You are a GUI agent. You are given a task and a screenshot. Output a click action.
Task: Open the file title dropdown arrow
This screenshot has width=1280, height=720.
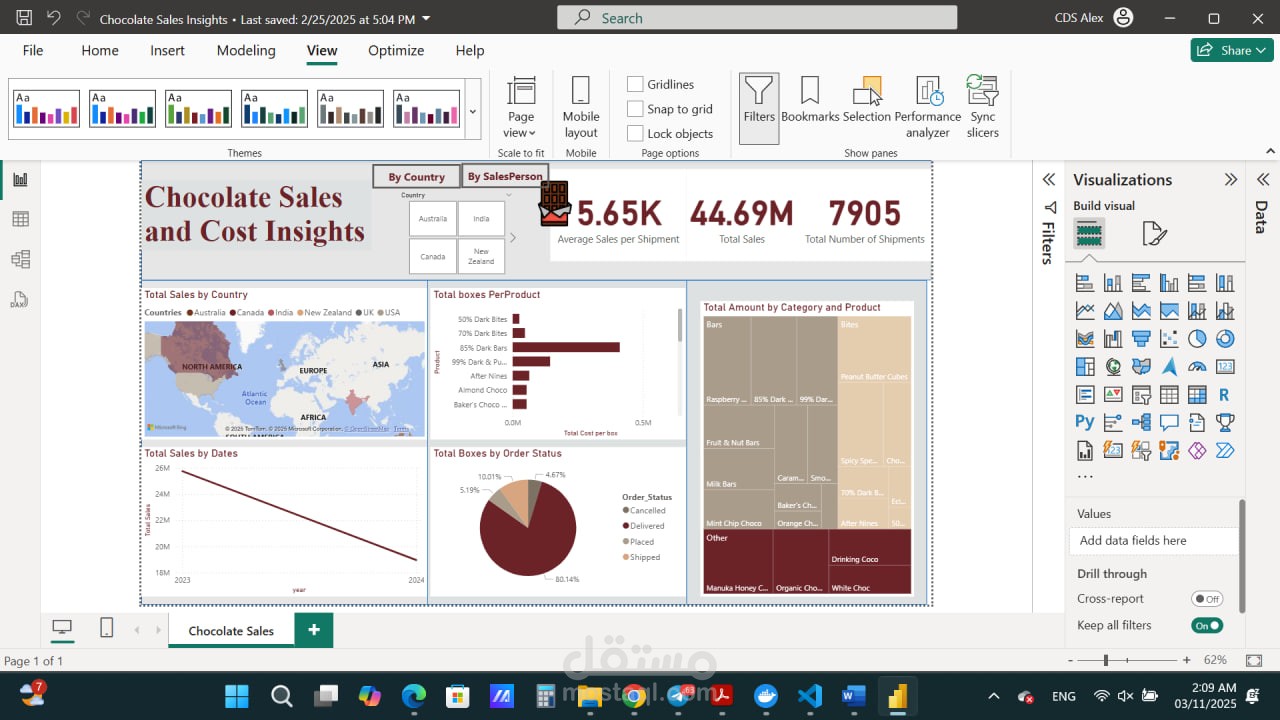[427, 19]
